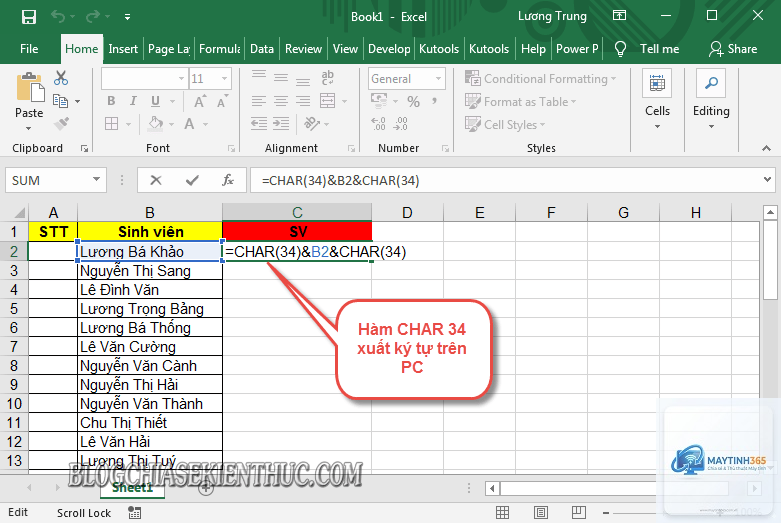Open the File menu

[29, 49]
